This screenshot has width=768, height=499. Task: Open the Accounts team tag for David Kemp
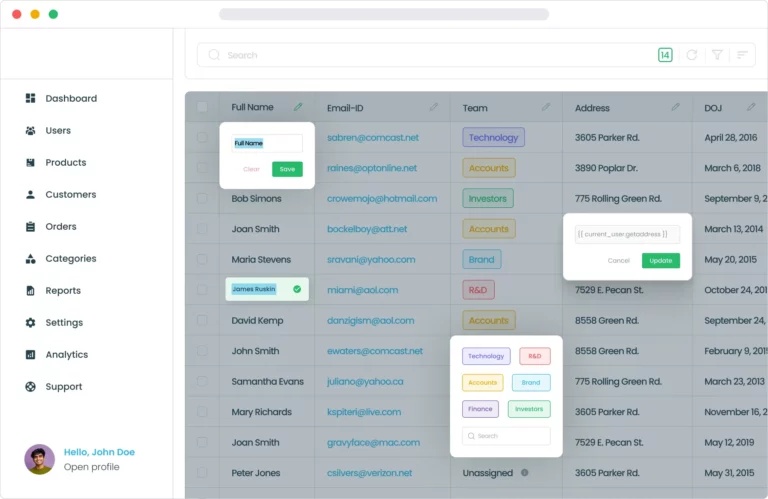point(488,321)
